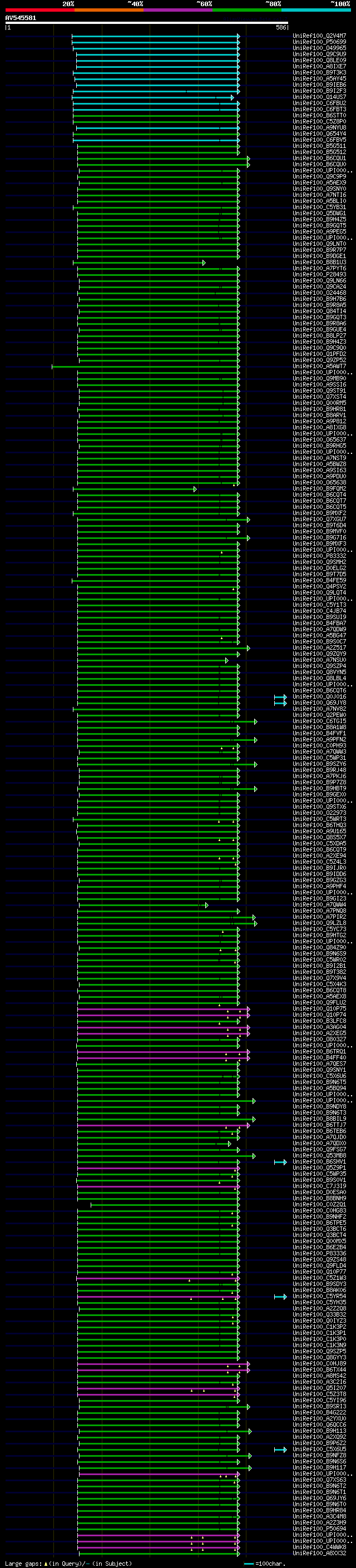The height and width of the screenshot is (1568, 356).
Task: Select the UniRef100_Q9MB90 label
Action: pos(319,379)
